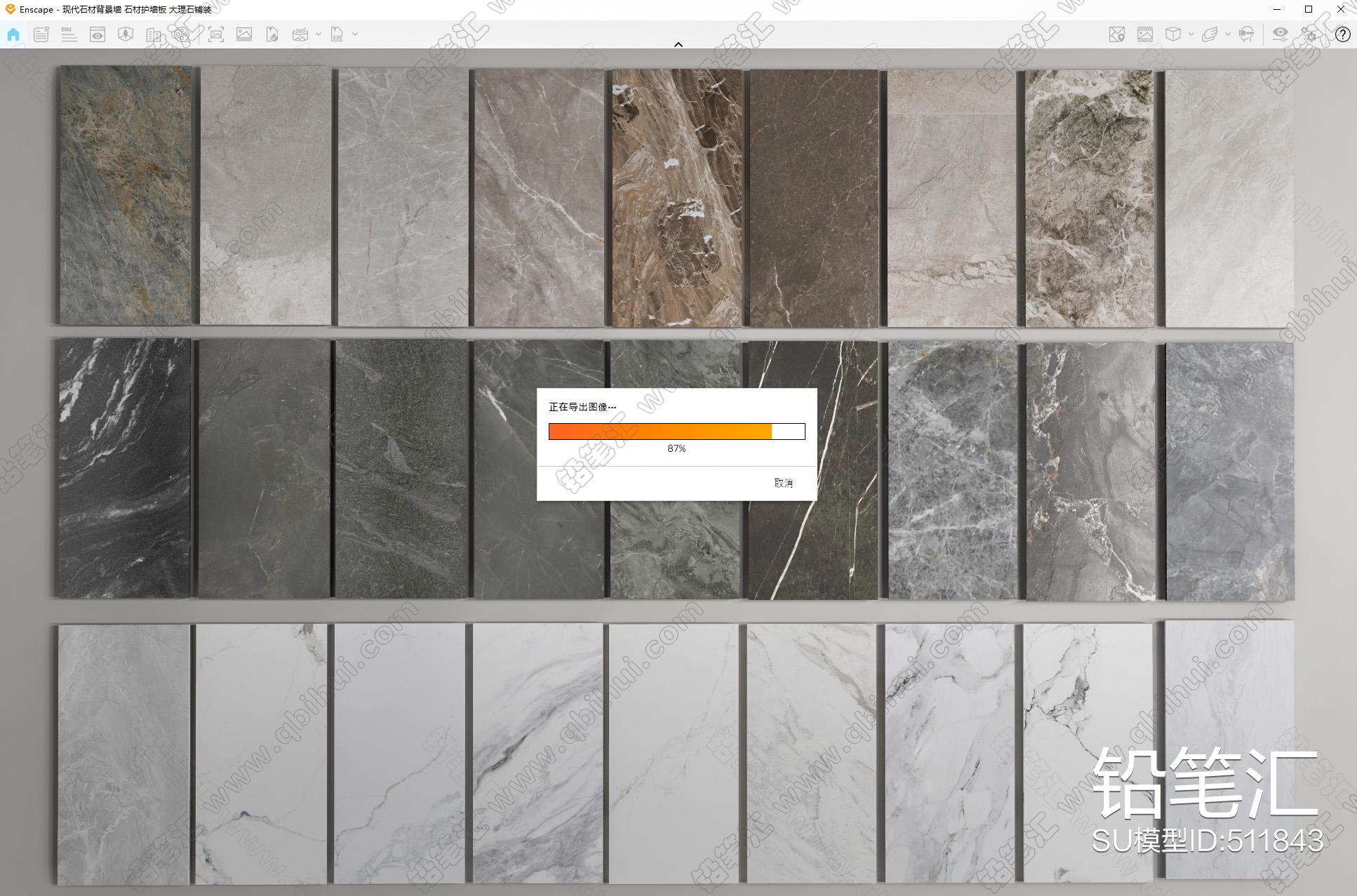Viewport: 1357px width, 896px height.
Task: Click the brown streaked marble slab
Action: point(676,198)
